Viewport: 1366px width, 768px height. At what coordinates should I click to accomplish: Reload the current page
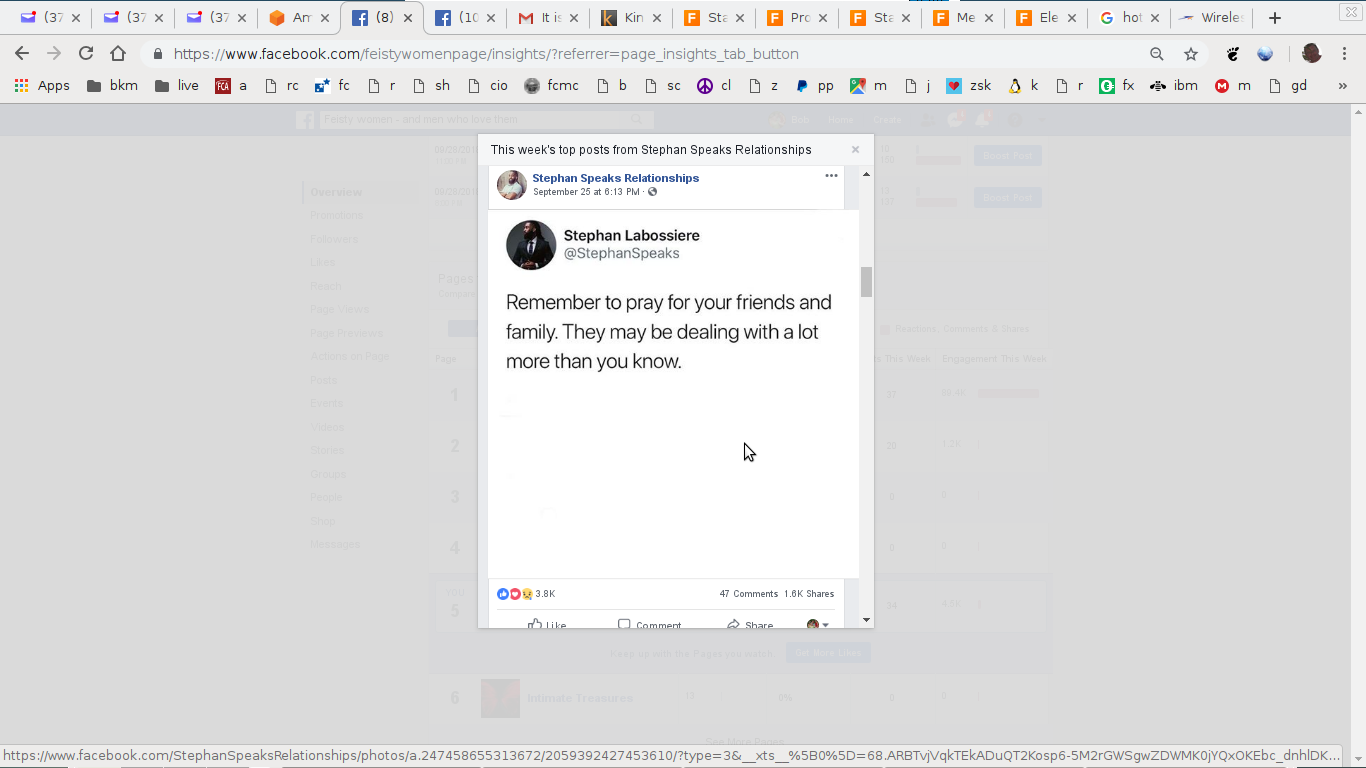(86, 54)
